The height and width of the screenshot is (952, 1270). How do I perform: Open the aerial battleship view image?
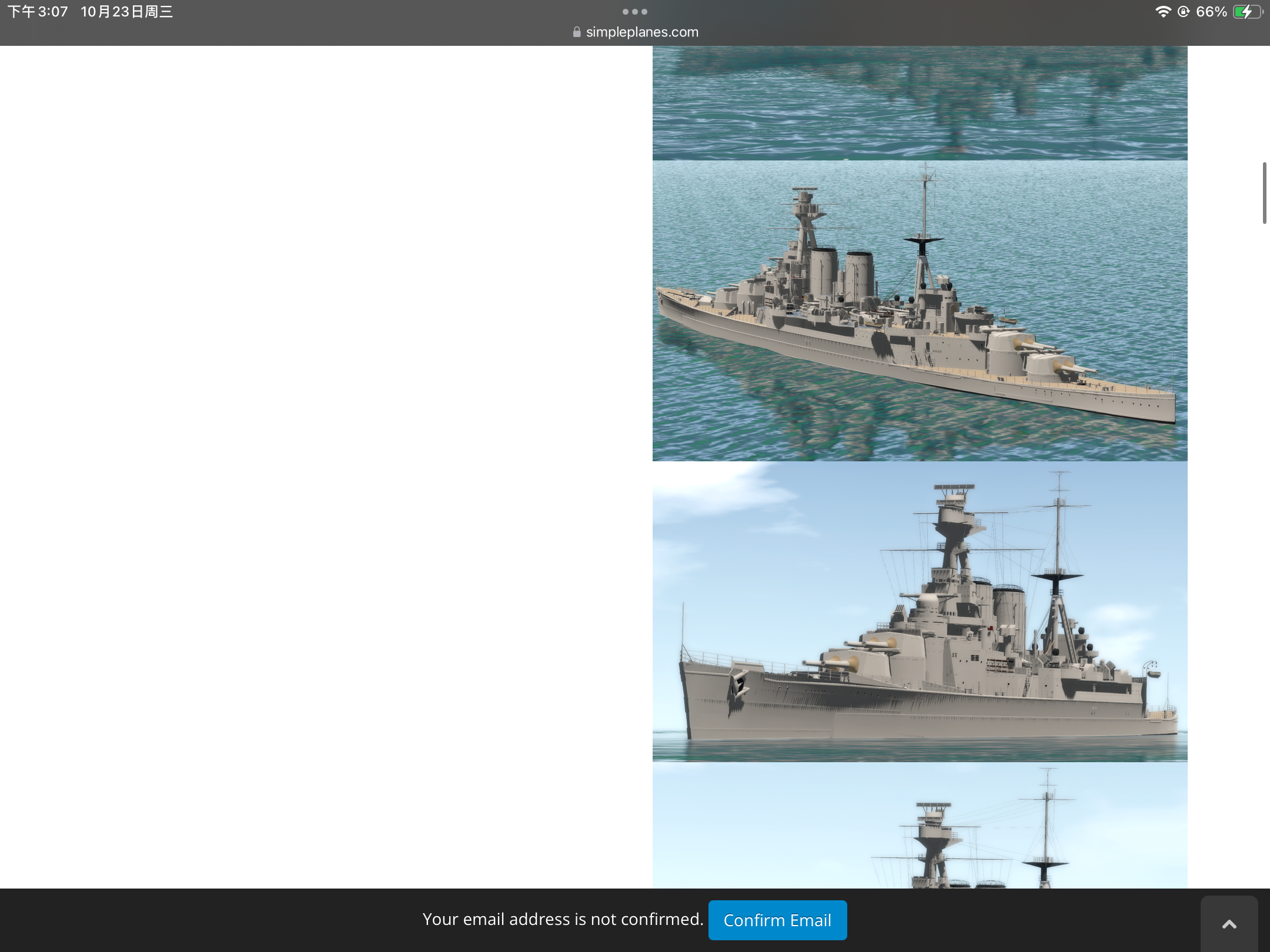pyautogui.click(x=920, y=311)
